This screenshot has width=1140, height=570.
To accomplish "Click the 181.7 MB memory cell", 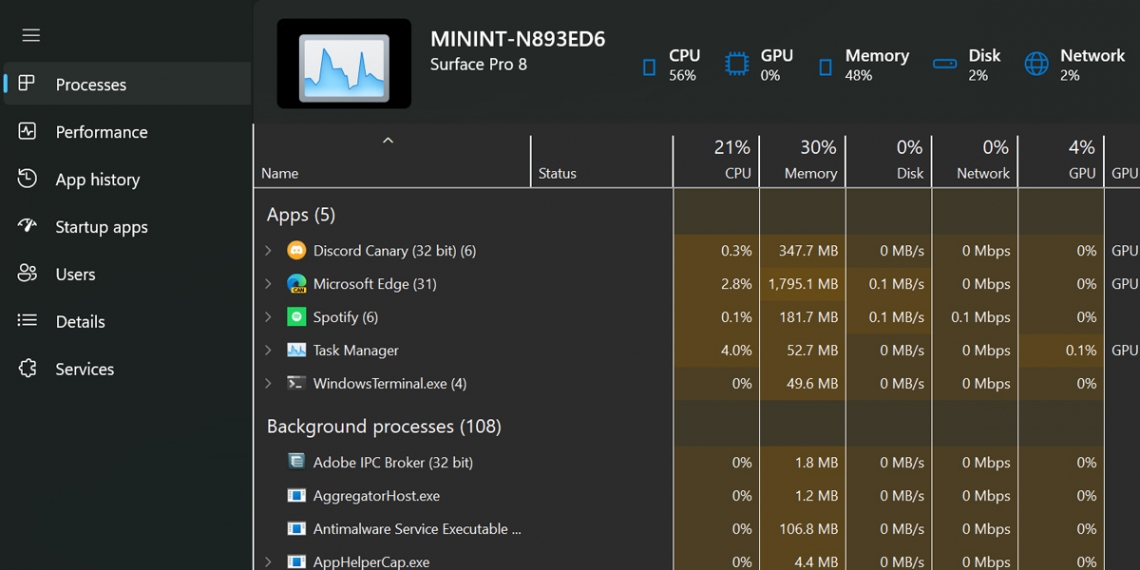I will 803,317.
